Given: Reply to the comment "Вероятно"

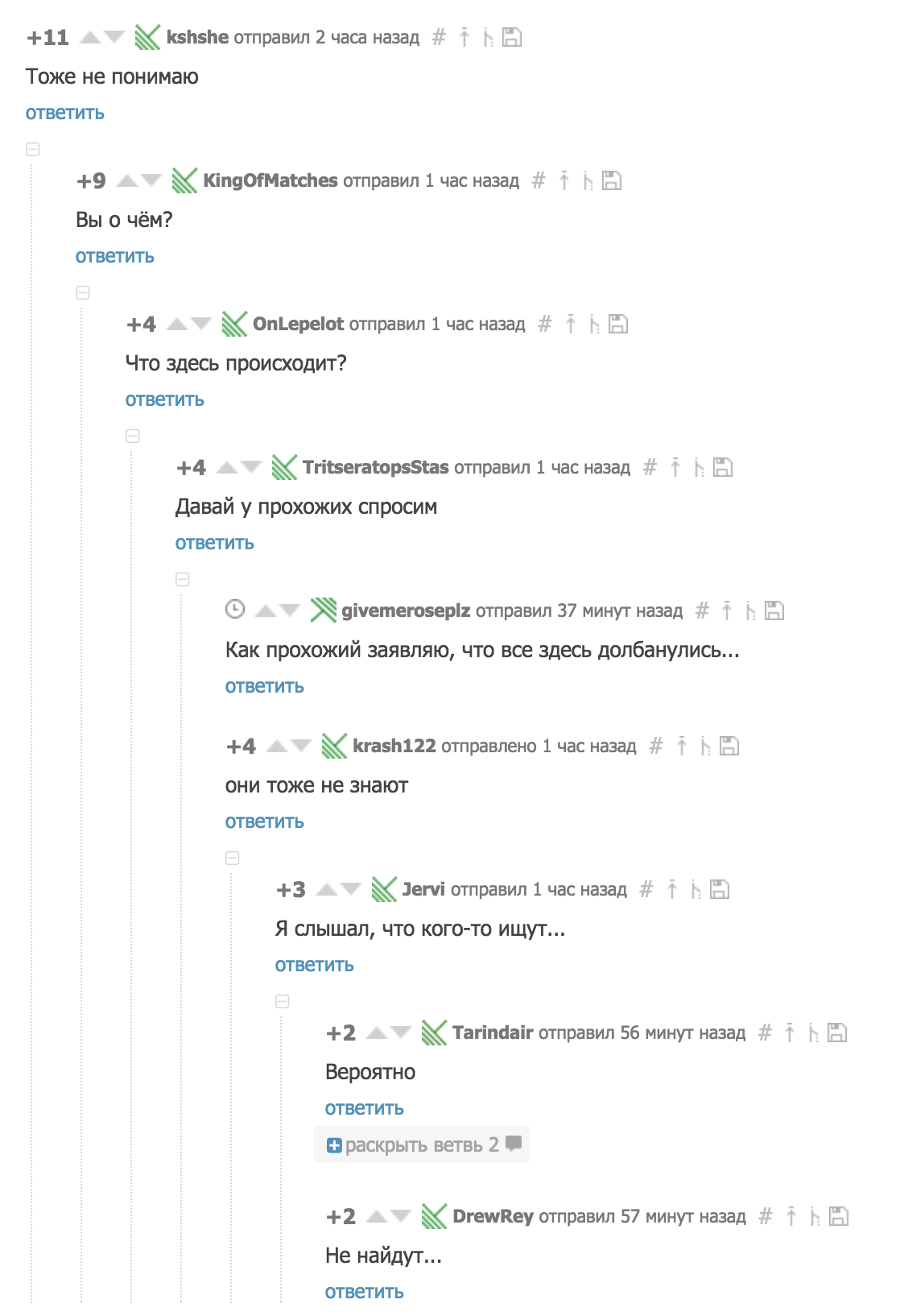Looking at the screenshot, I should pyautogui.click(x=365, y=1108).
